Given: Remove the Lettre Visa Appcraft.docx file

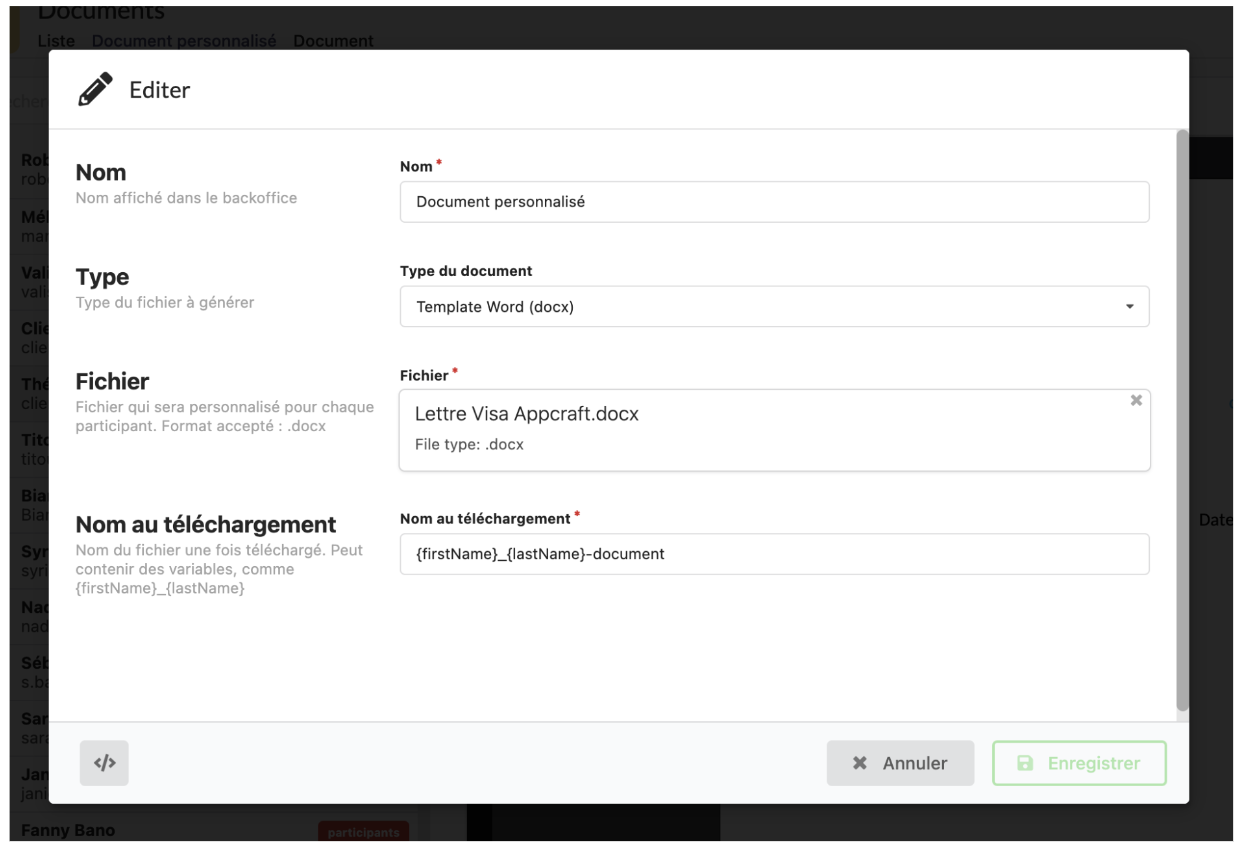Looking at the screenshot, I should (1135, 400).
